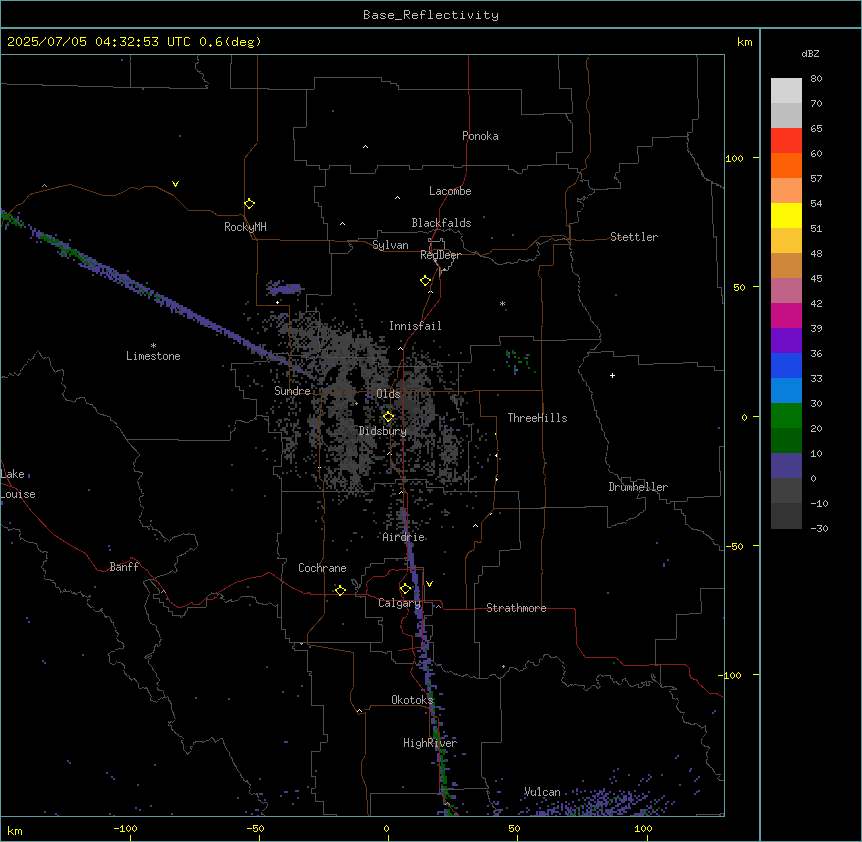The height and width of the screenshot is (842, 862).
Task: Click the dBZ legend heading
Action: point(810,53)
